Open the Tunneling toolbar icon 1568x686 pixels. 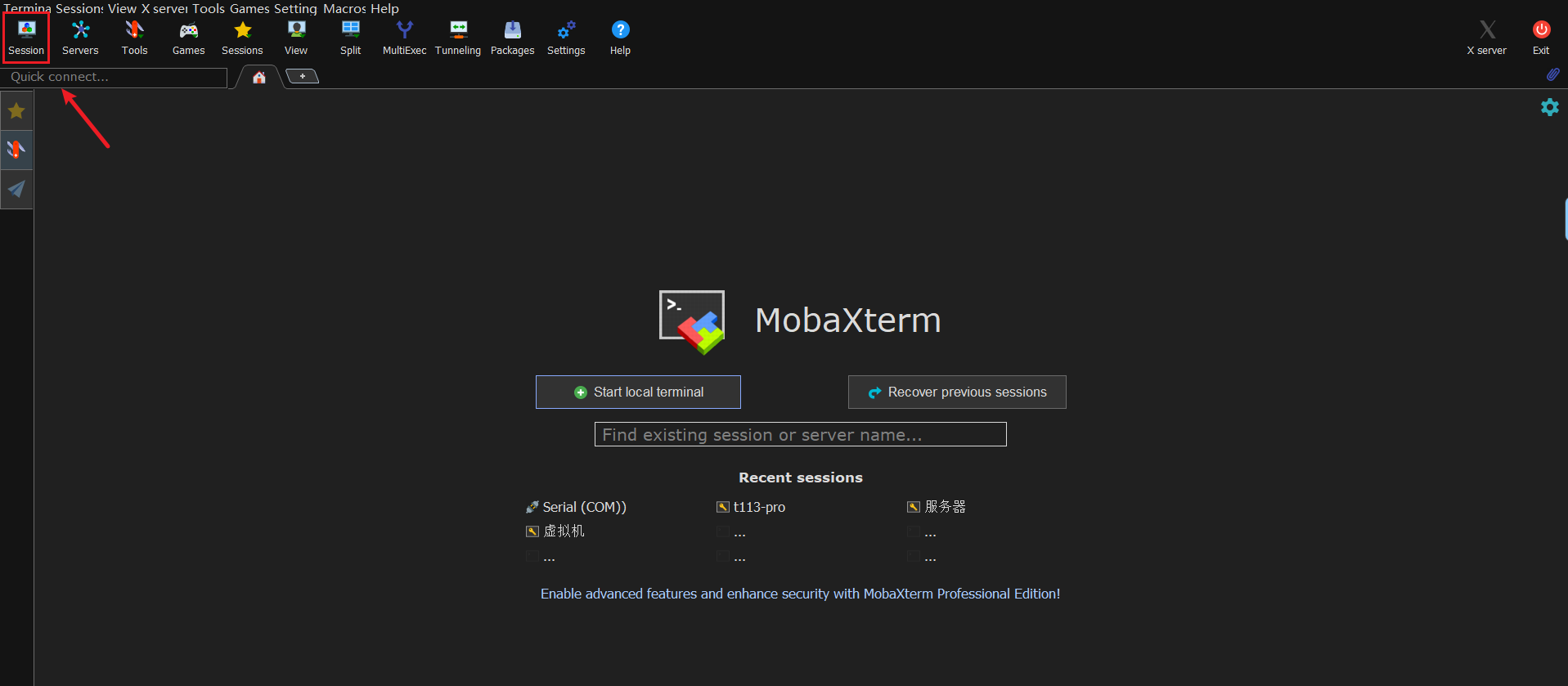coord(458,38)
